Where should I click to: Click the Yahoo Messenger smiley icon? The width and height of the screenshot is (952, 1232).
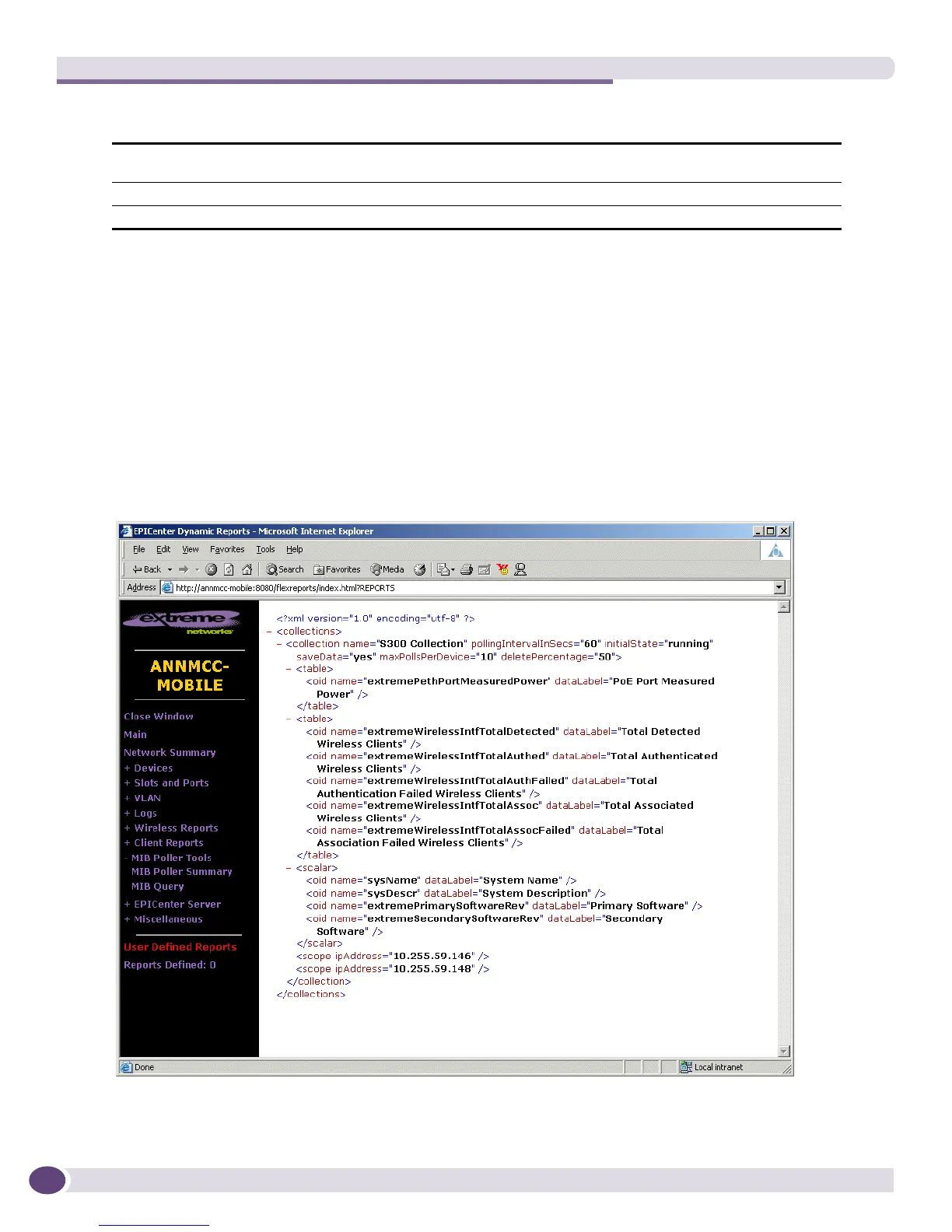pyautogui.click(x=503, y=569)
